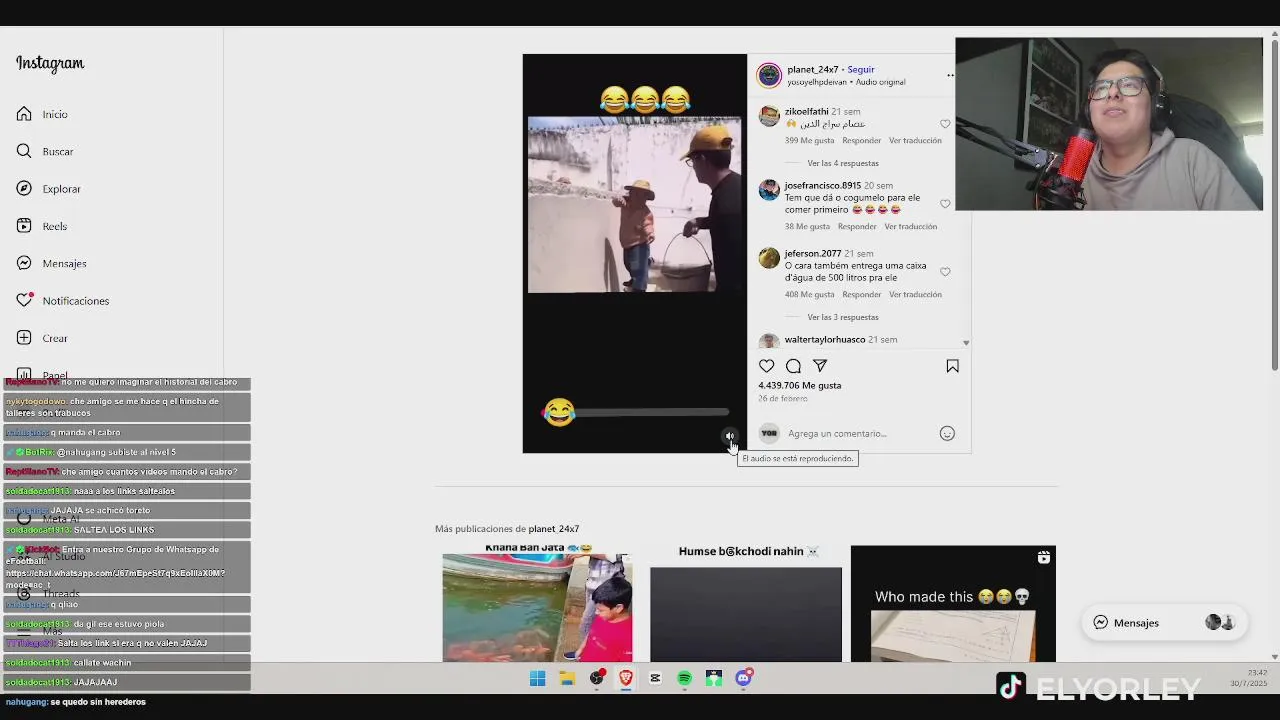Click walthertaylorhuasco username

pos(825,340)
